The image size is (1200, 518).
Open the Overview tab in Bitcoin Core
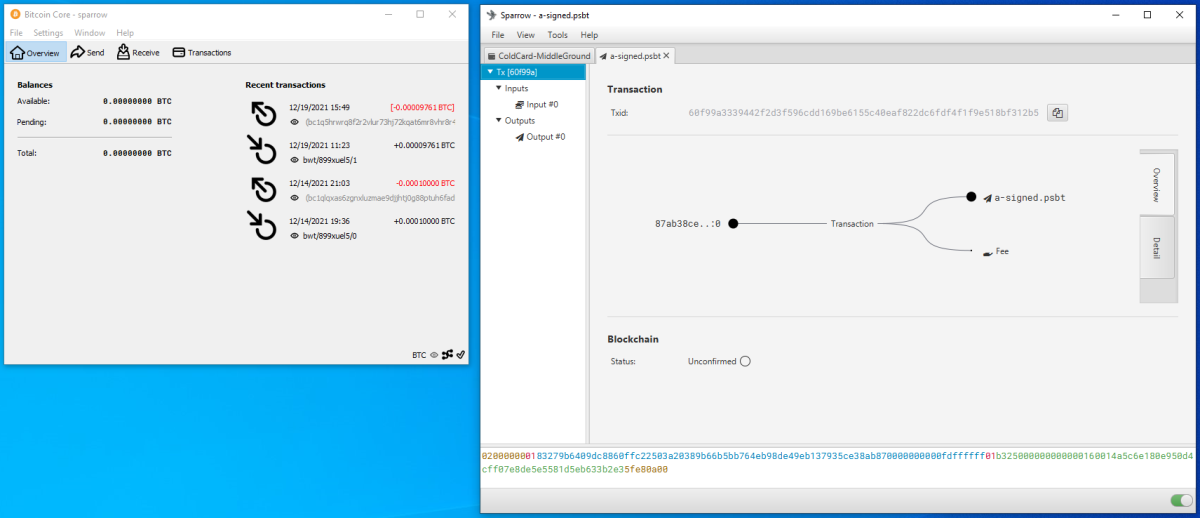tap(36, 52)
